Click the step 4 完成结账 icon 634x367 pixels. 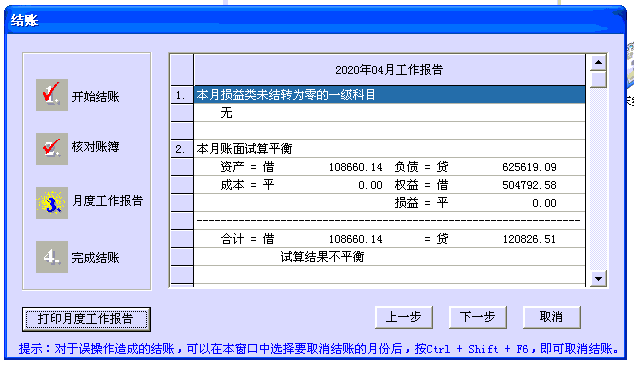pos(52,257)
